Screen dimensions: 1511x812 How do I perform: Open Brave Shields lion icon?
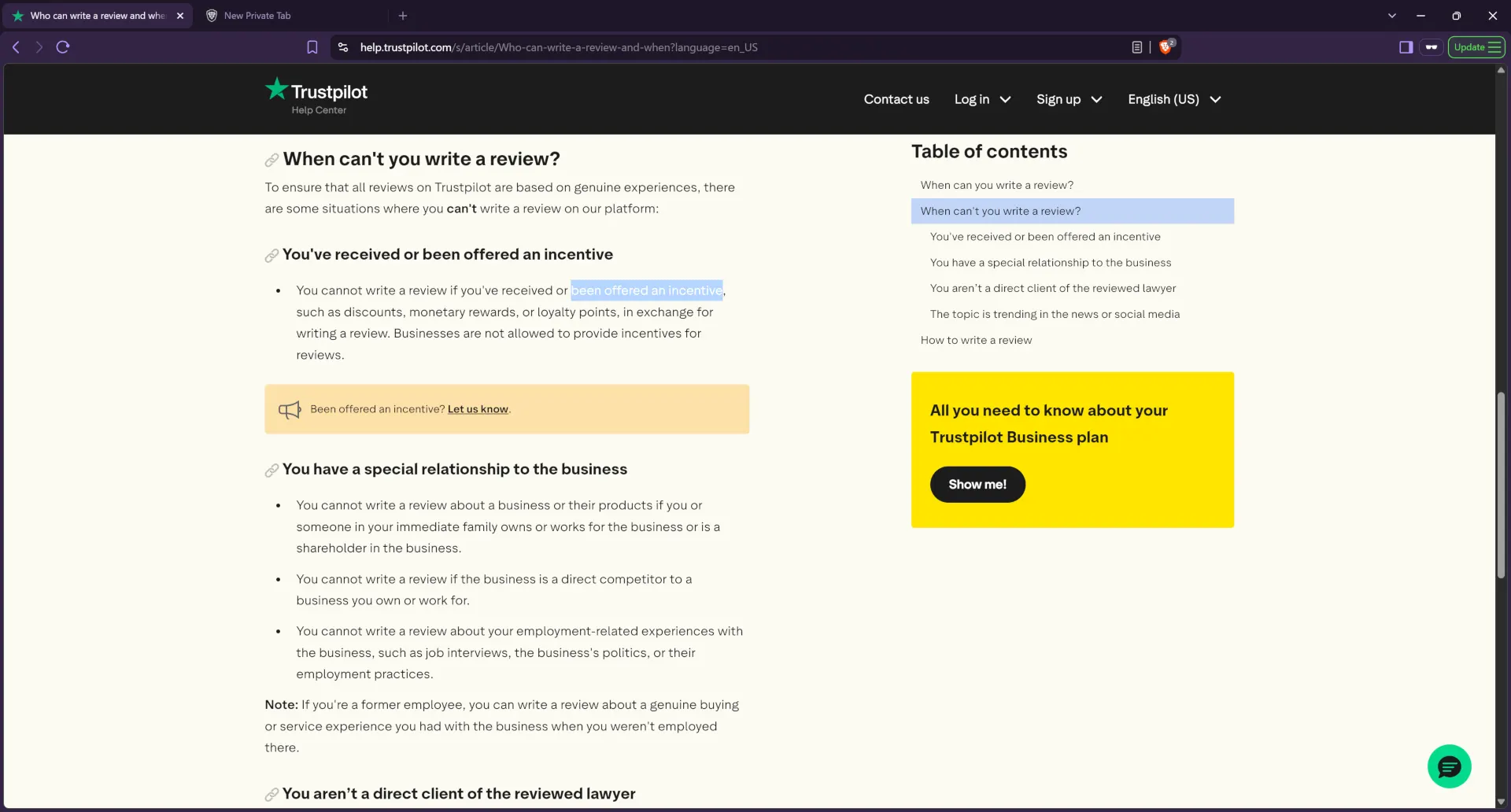coord(1166,46)
